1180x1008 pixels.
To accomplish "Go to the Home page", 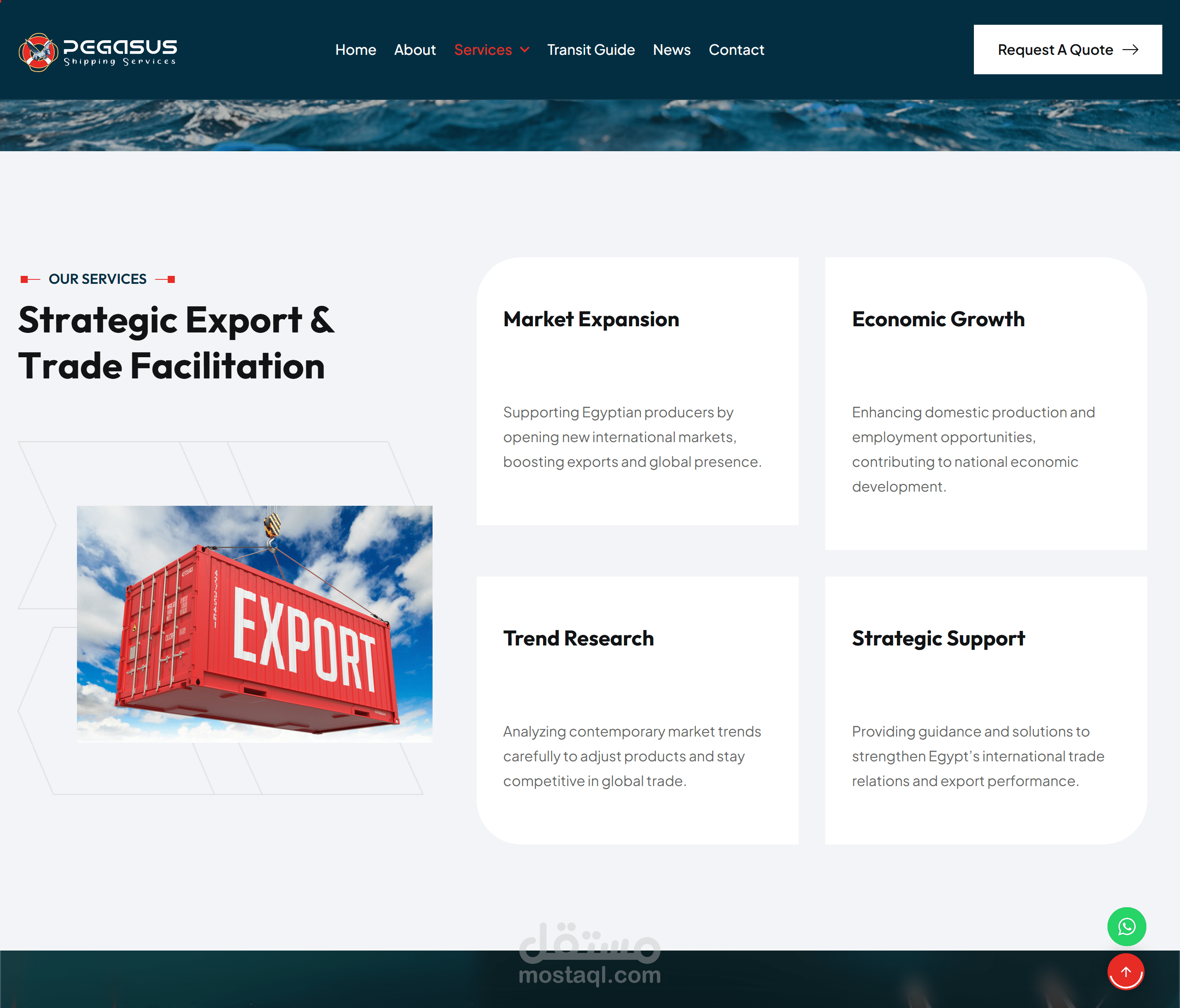I will (x=355, y=50).
